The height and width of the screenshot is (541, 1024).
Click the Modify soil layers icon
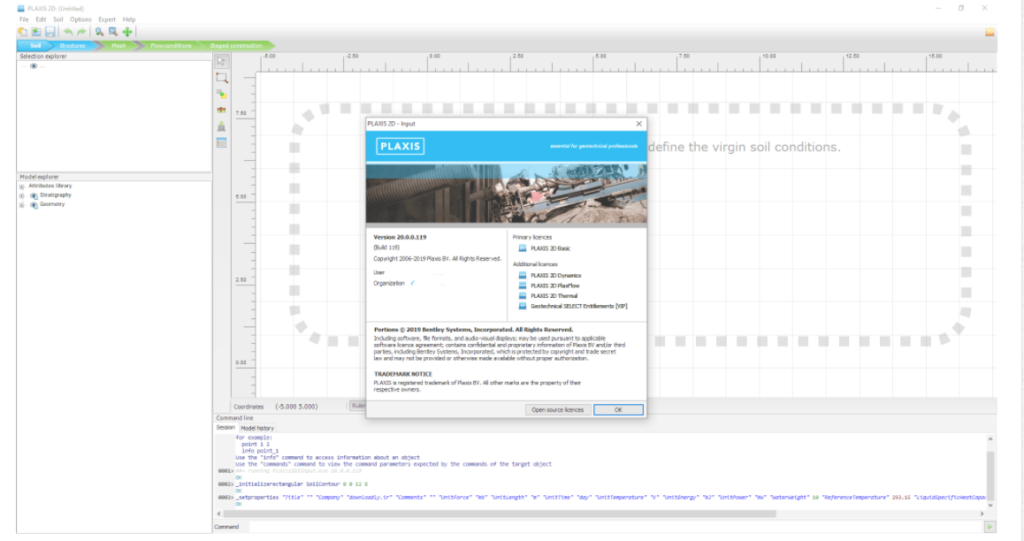pos(222,110)
